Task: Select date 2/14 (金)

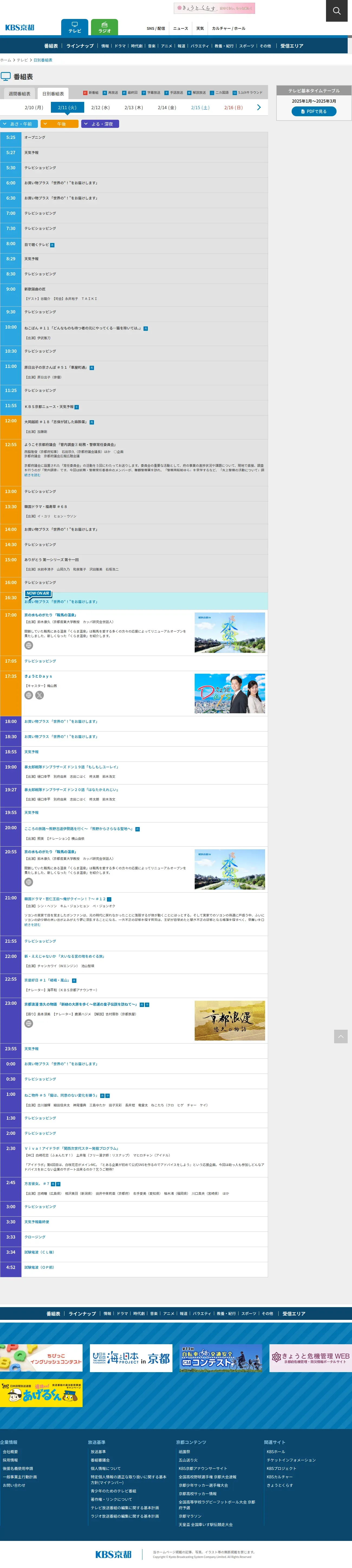Action: [x=167, y=108]
